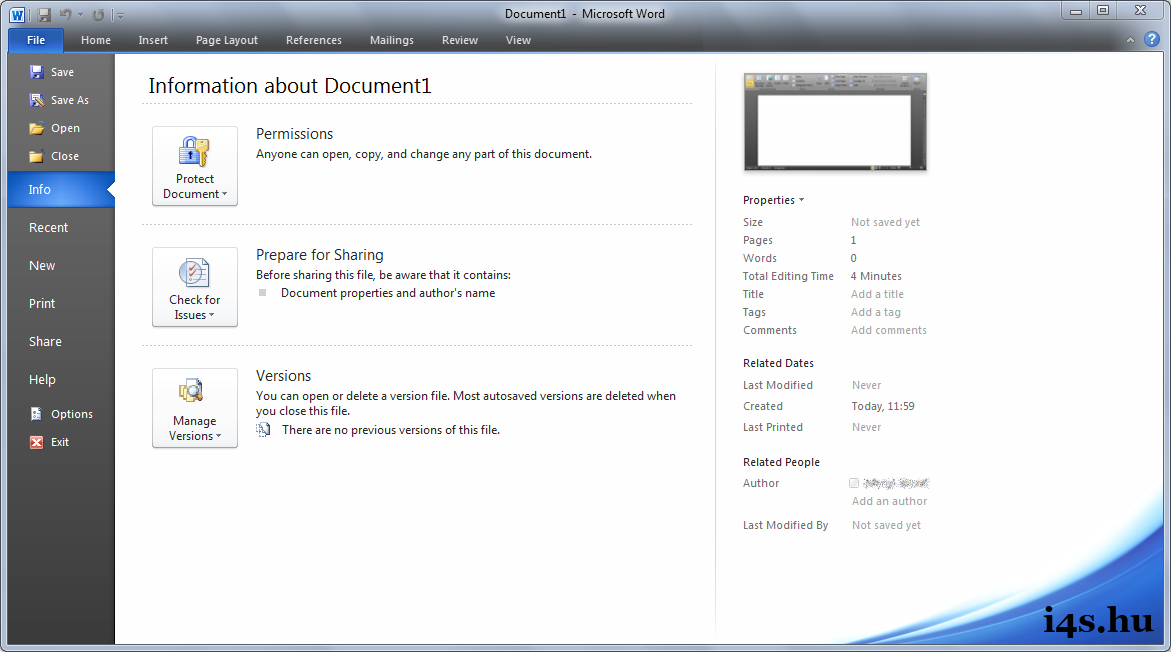Click Exit with the red X icon
1171x652 pixels.
49,442
